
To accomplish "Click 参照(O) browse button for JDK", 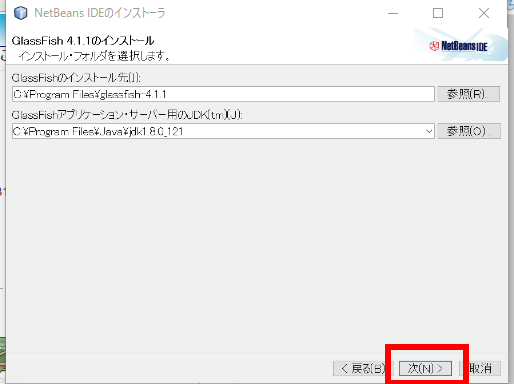I will (469, 131).
